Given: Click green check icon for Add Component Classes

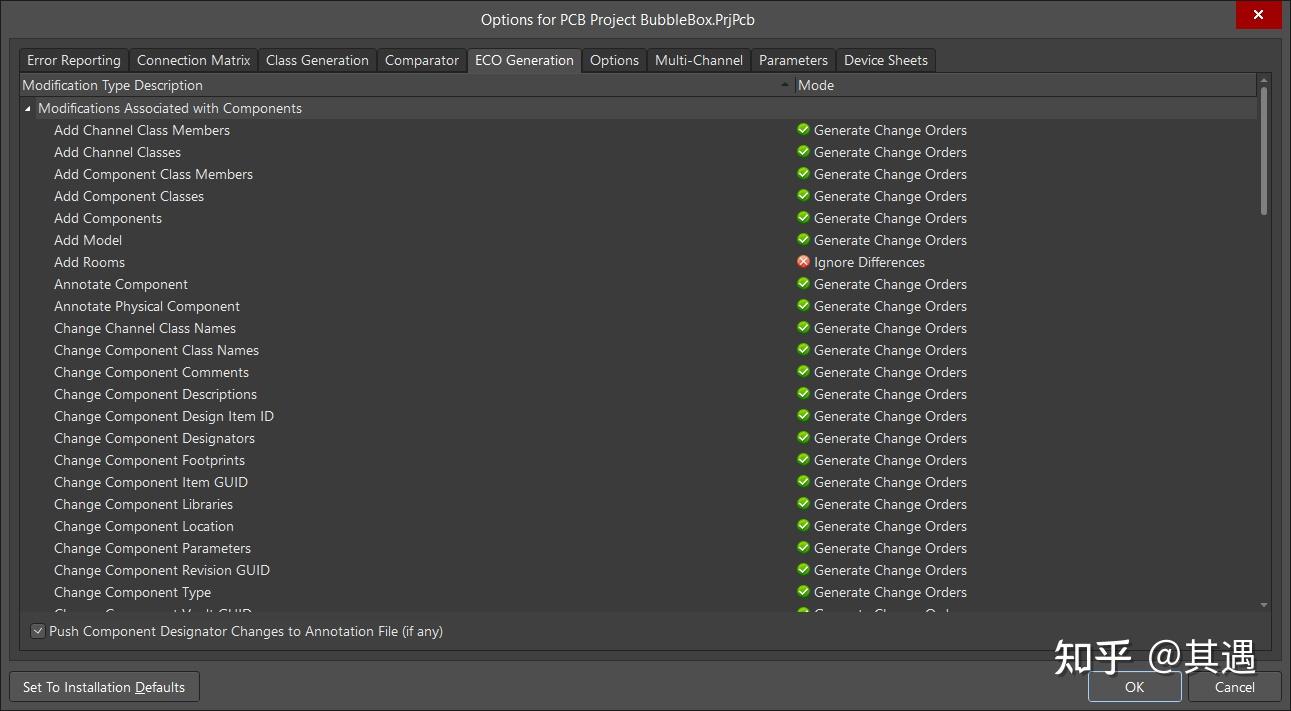Looking at the screenshot, I should click(x=803, y=195).
